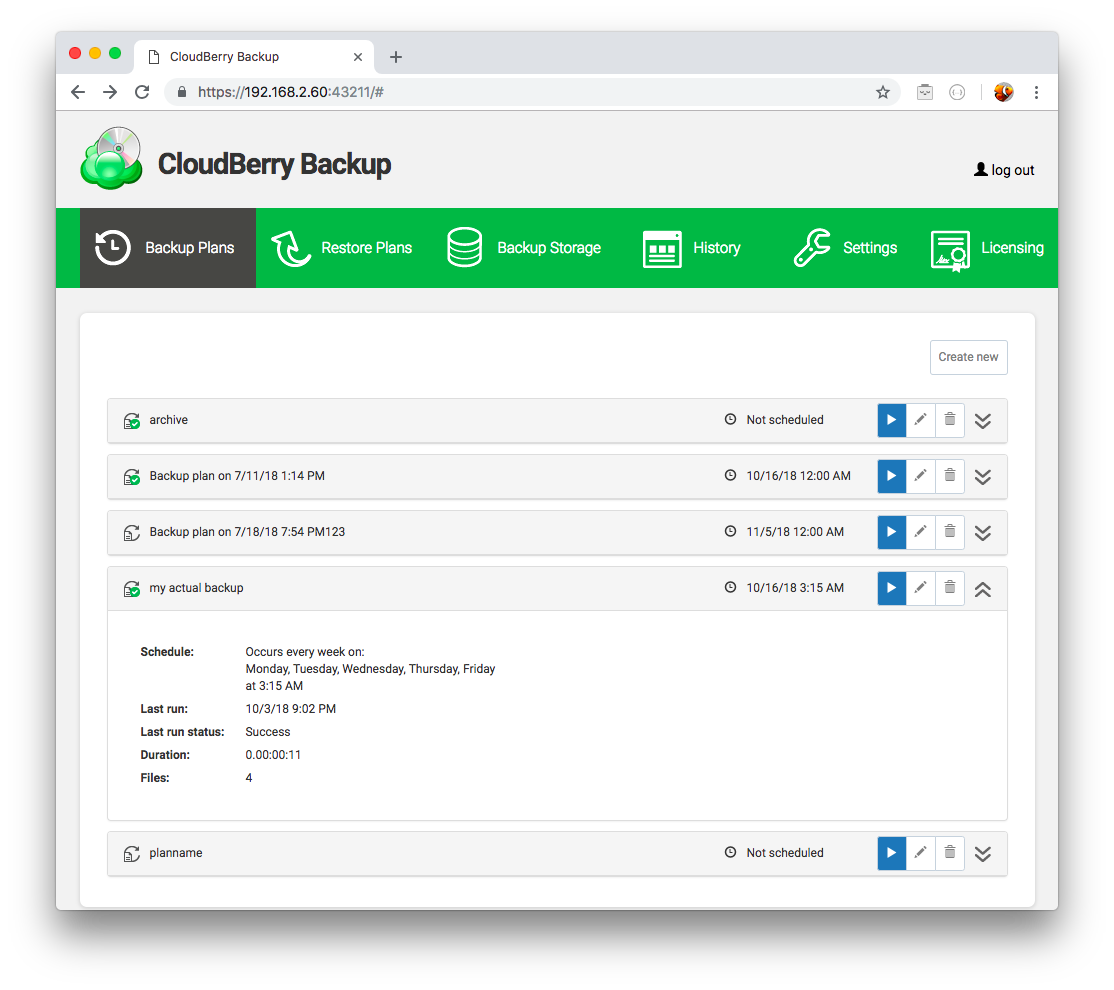Image resolution: width=1114 pixels, height=990 pixels.
Task: Select the 'planname' plan name text
Action: point(175,853)
